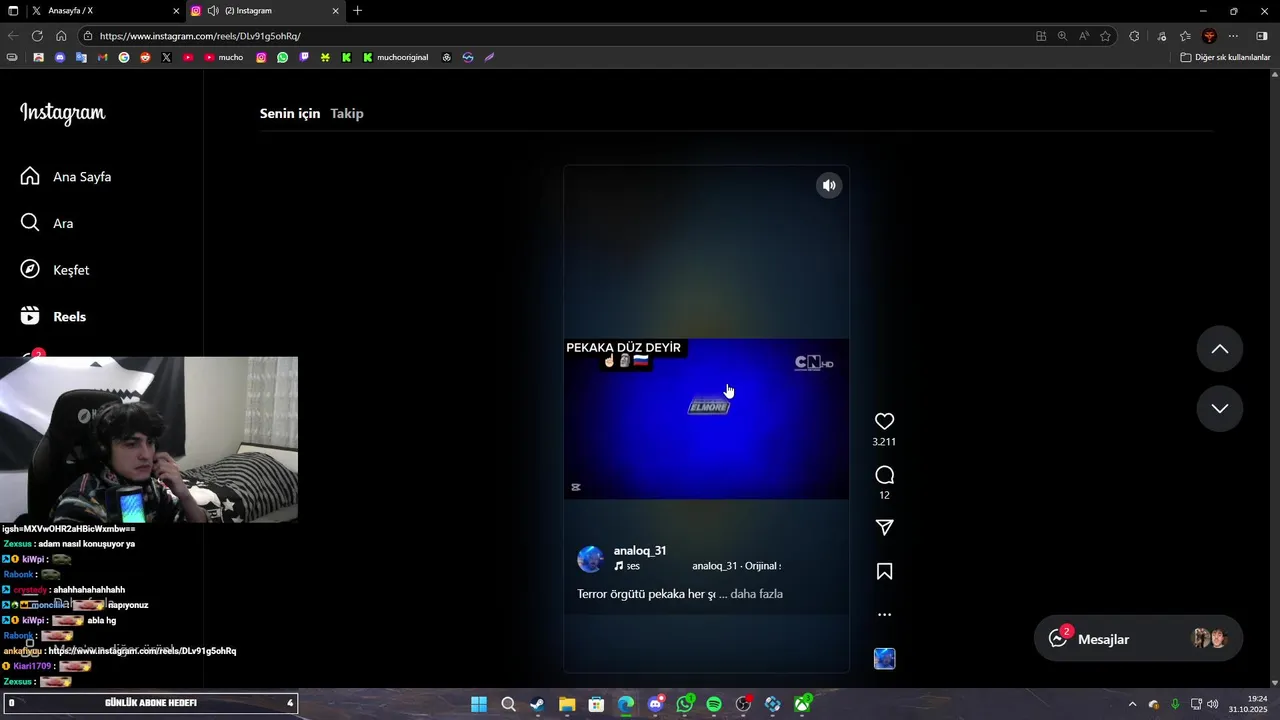Open a new browser tab
The height and width of the screenshot is (720, 1280).
coord(358,11)
